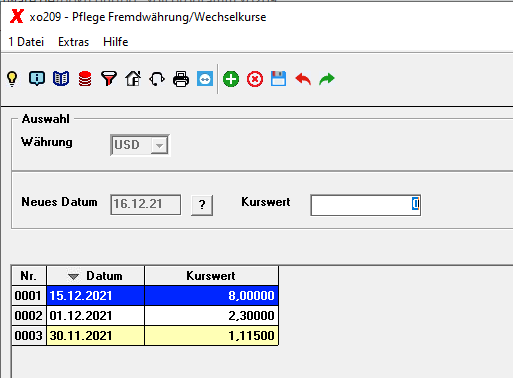Focus the Kurswert input field
Viewport: 513px width, 378px height.
[365, 205]
